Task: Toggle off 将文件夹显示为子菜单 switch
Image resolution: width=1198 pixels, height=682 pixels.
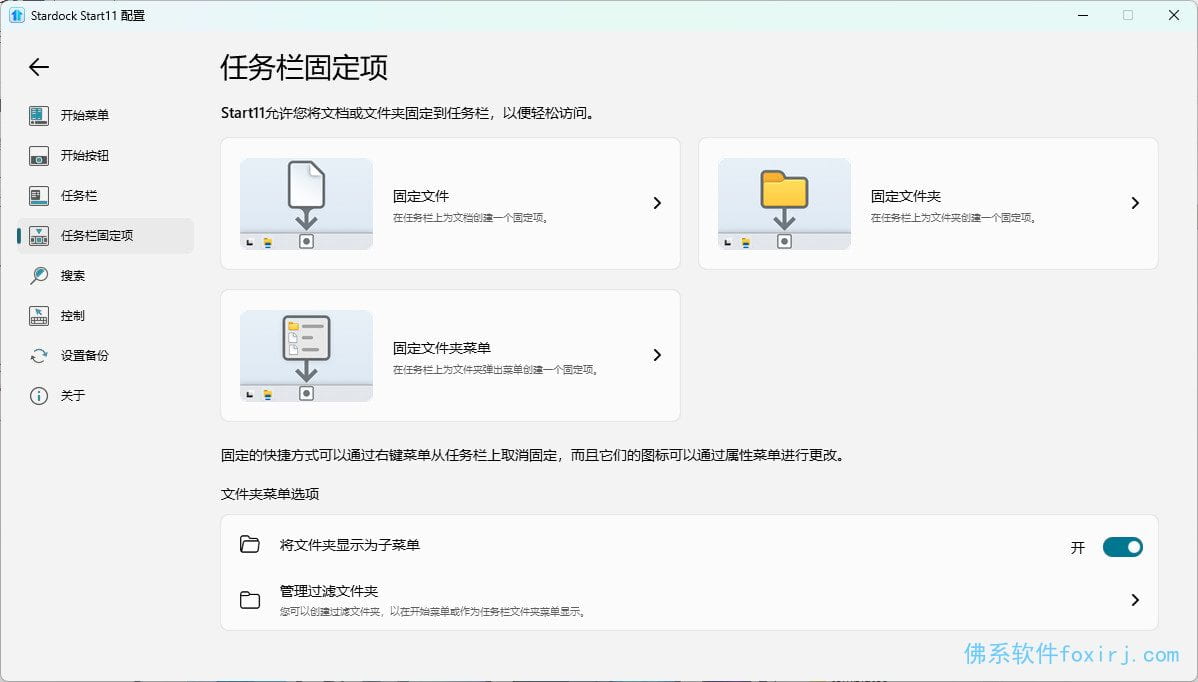Action: tap(1122, 547)
